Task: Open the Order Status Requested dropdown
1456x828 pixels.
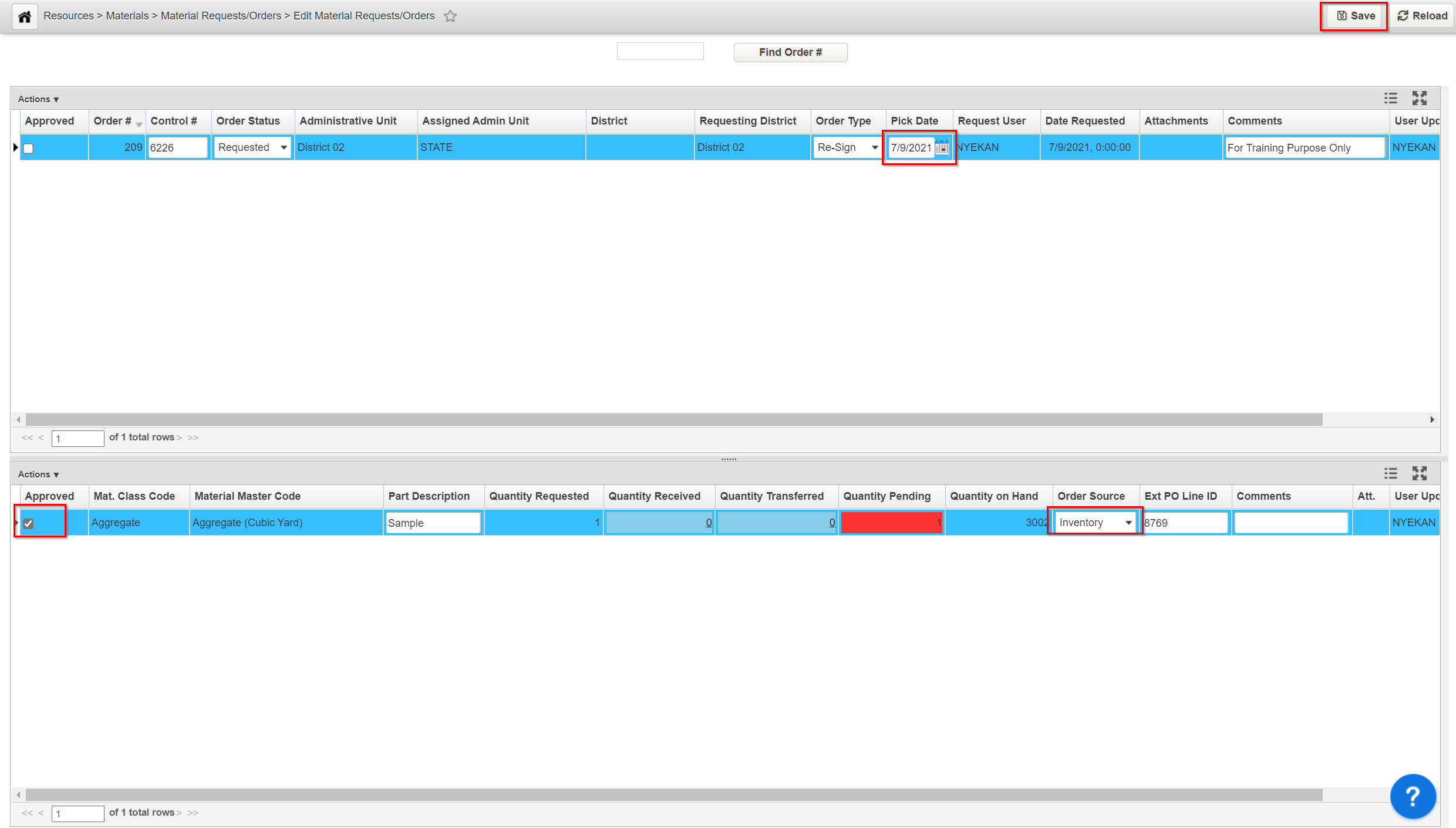Action: (252, 147)
